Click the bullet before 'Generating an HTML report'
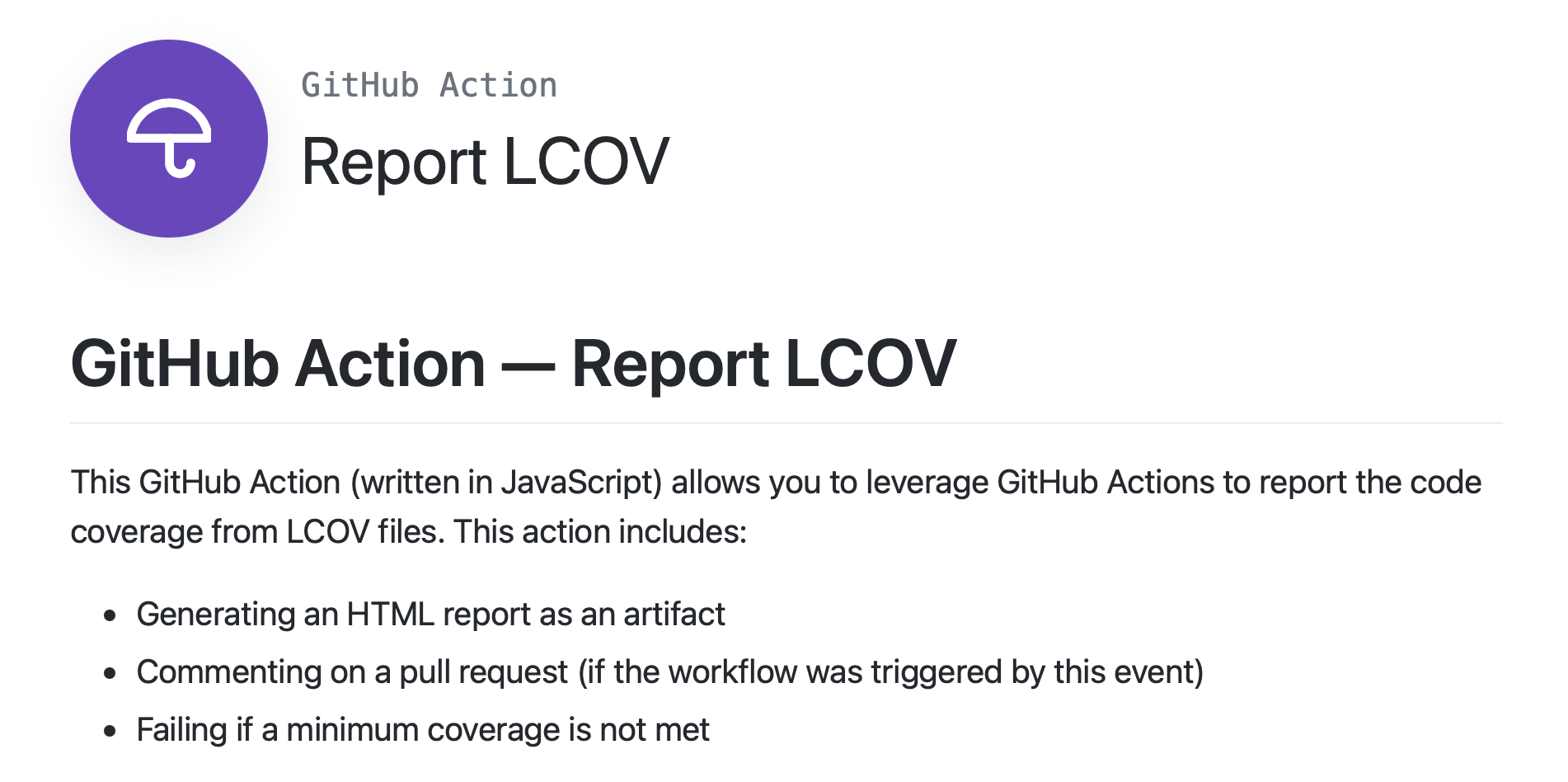 110,615
